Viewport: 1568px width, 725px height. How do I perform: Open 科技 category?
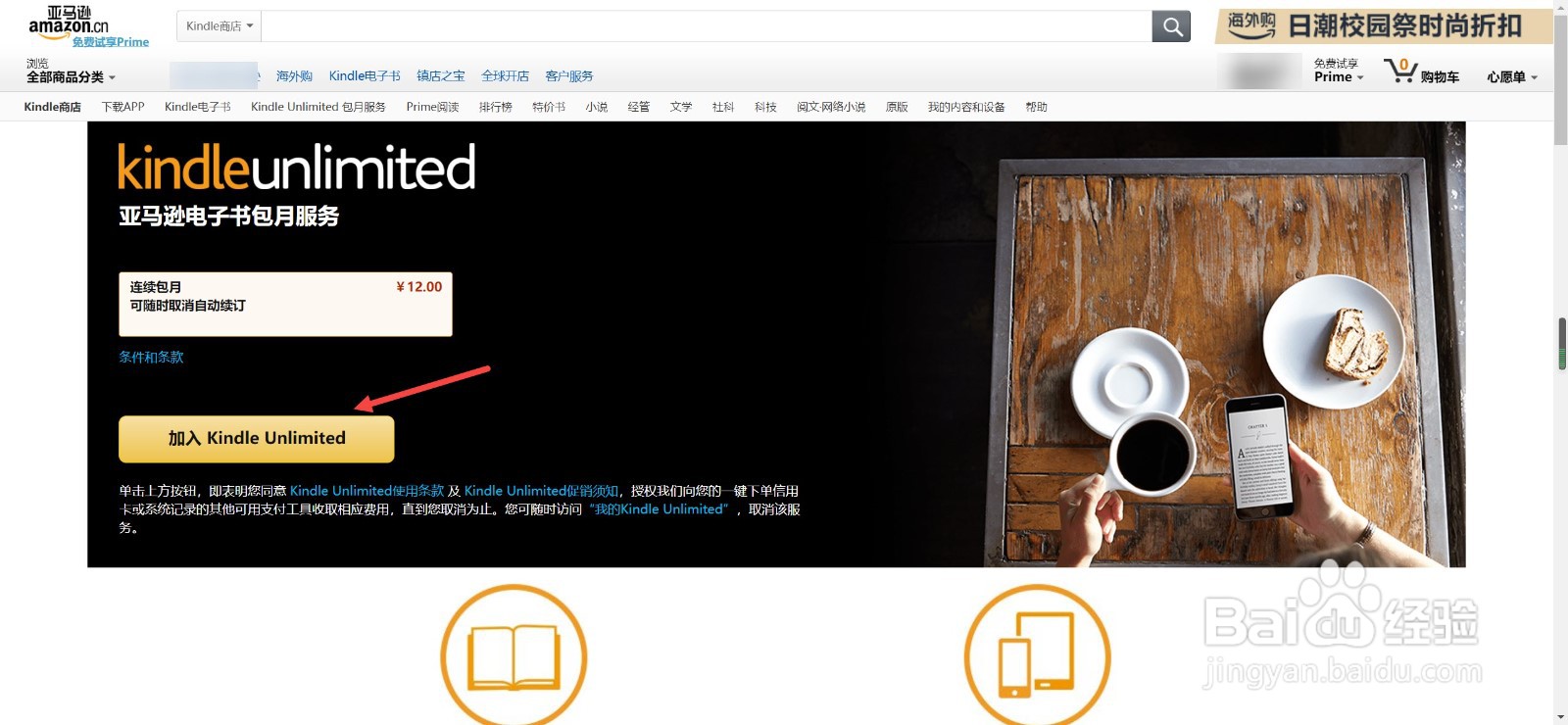click(765, 107)
